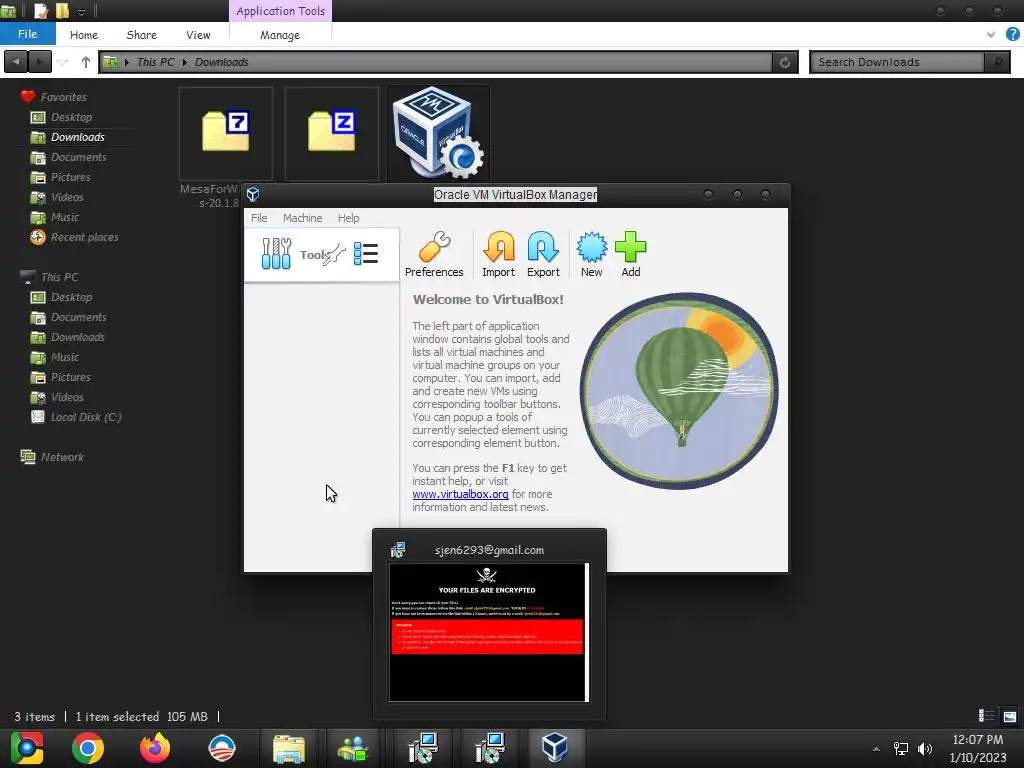Click in the Search Downloads field
This screenshot has width=1024, height=768.
pos(899,62)
